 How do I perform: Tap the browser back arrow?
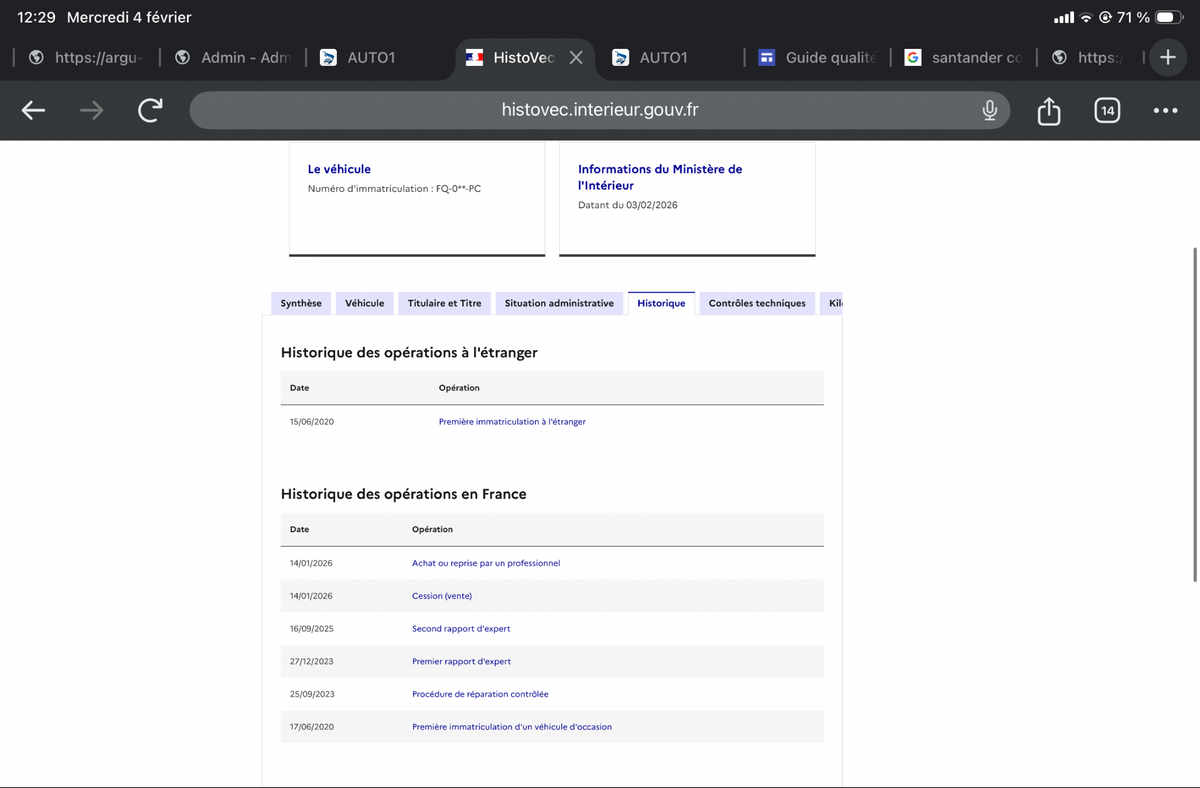coord(33,111)
